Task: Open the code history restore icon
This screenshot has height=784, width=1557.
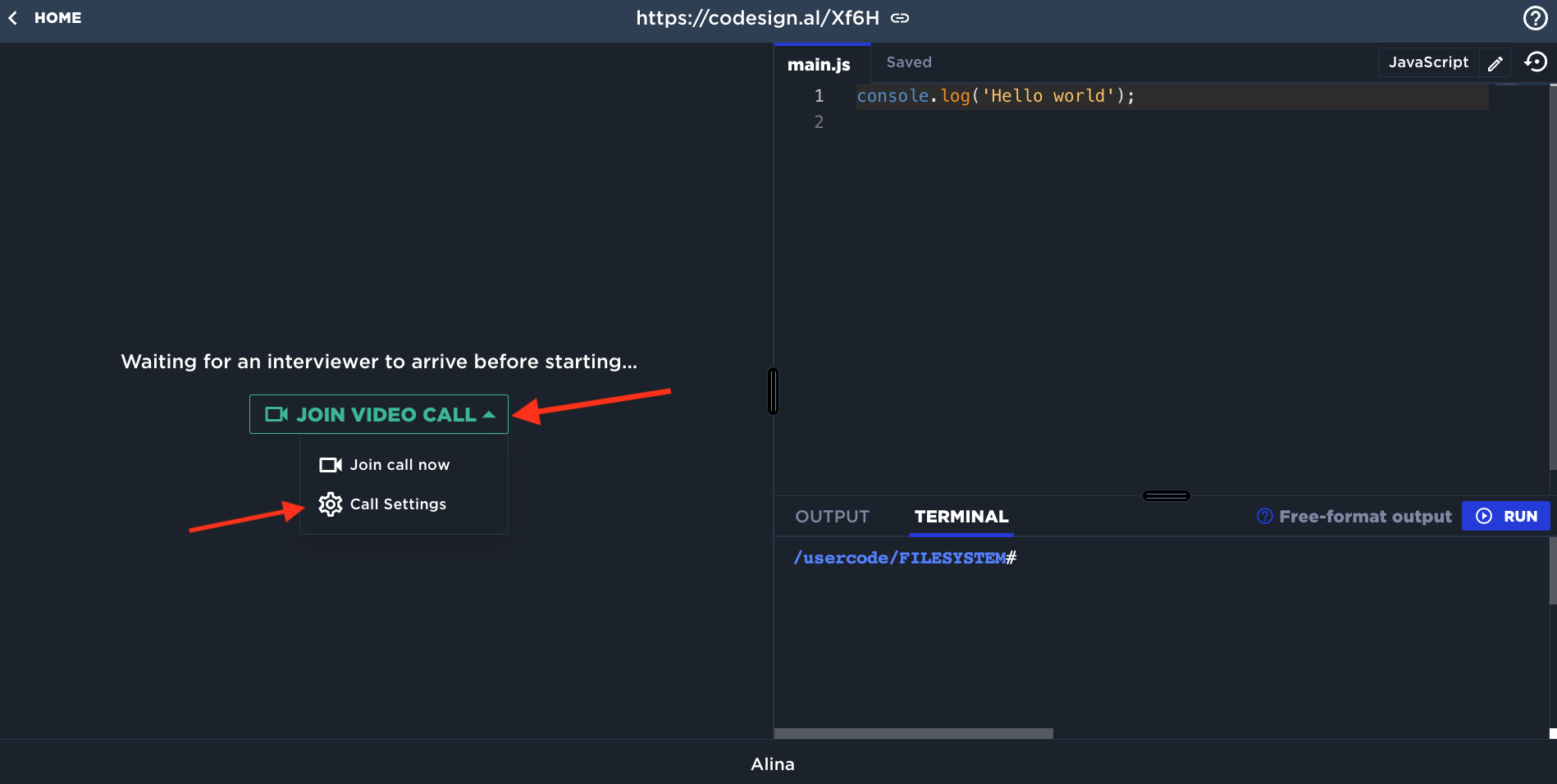Action: coord(1535,62)
